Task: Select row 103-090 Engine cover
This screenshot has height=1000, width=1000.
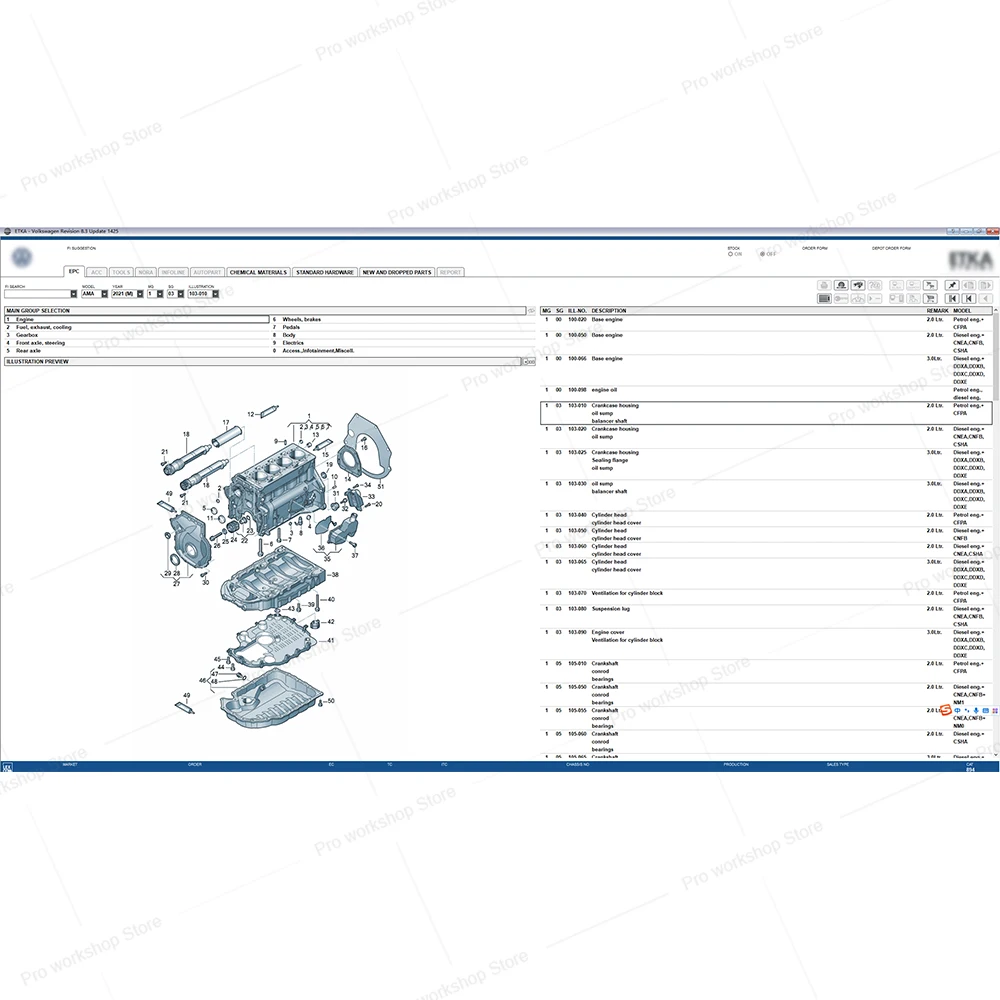Action: pyautogui.click(x=766, y=643)
